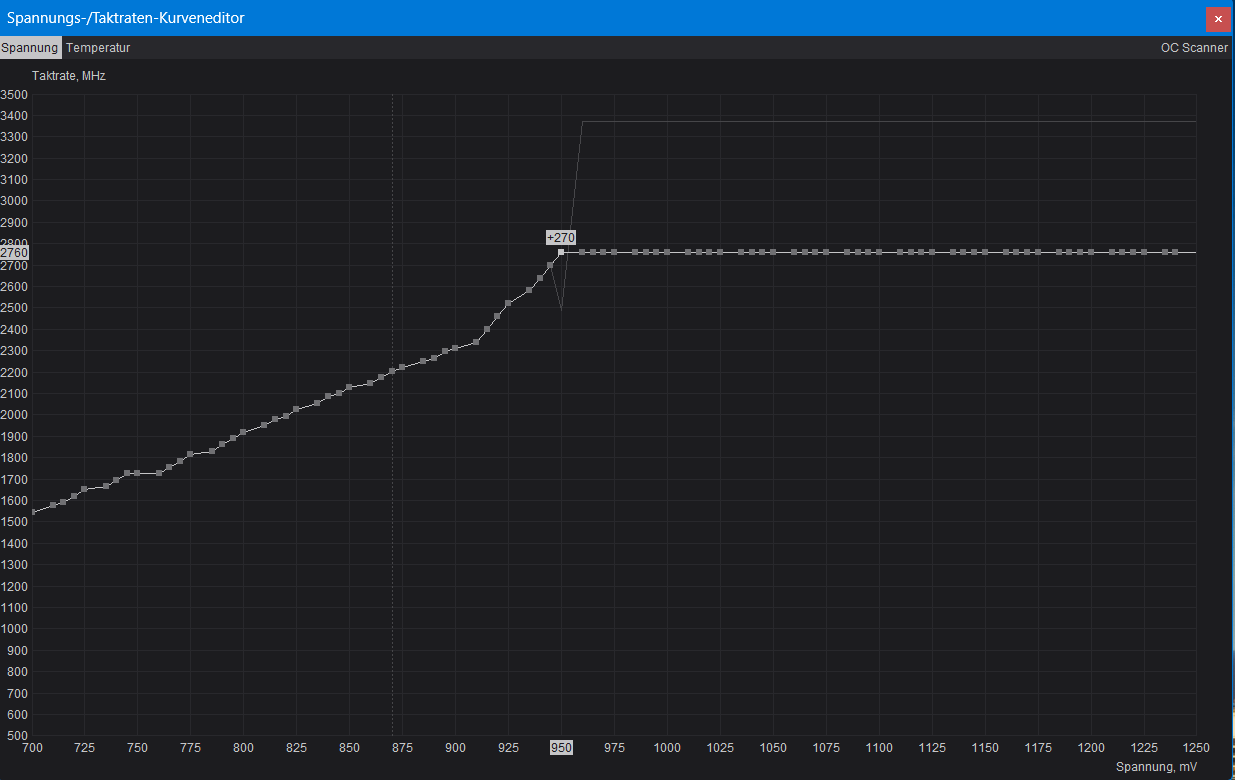Click the 1500 frequency axis label
The image size is (1235, 780).
(x=14, y=522)
